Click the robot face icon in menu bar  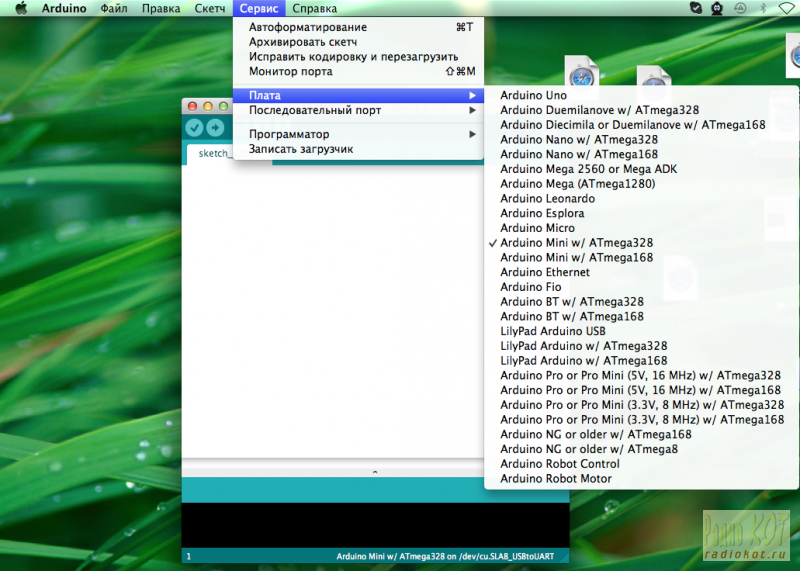[x=717, y=8]
